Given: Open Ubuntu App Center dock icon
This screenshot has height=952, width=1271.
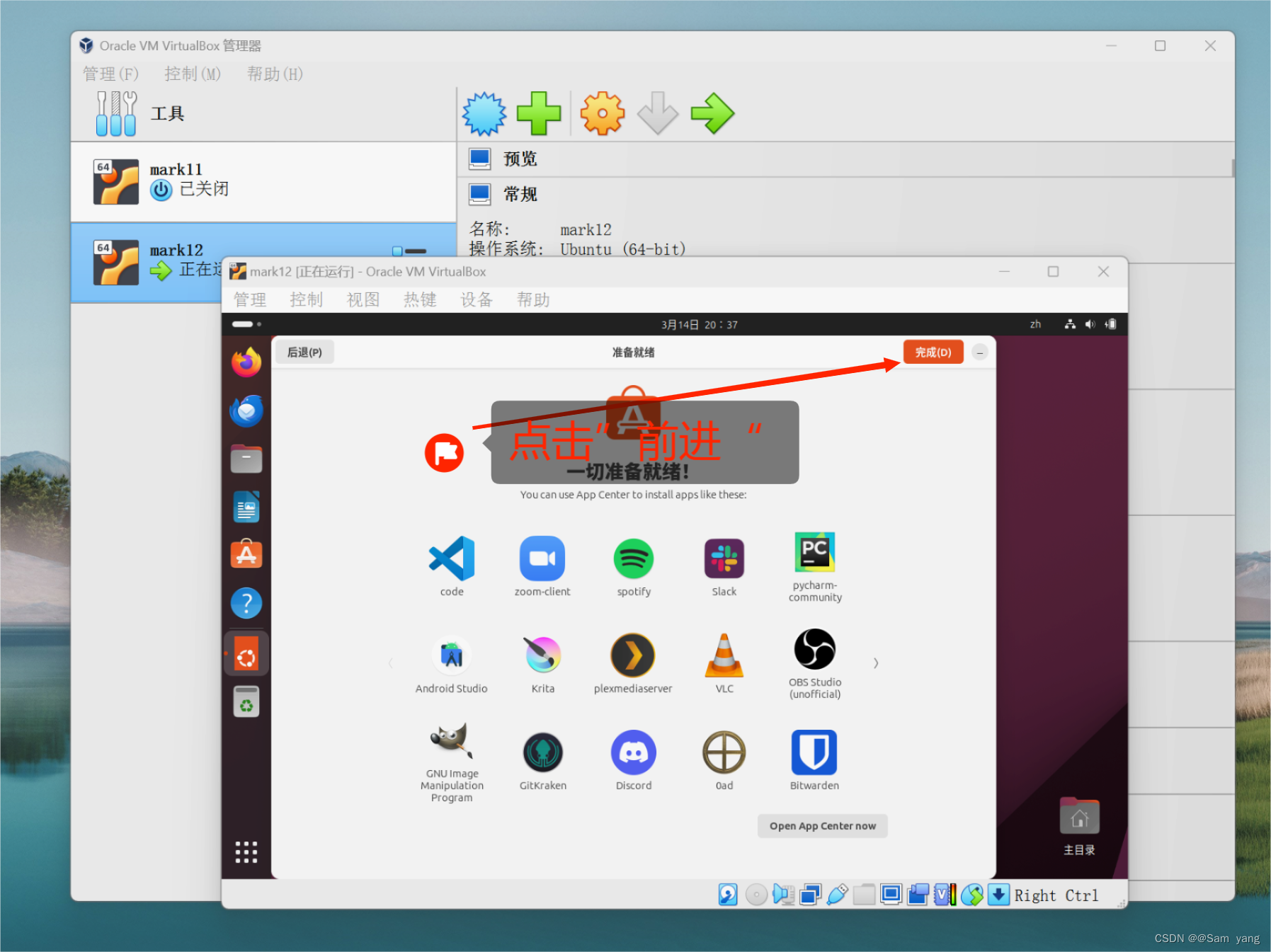Looking at the screenshot, I should (246, 554).
